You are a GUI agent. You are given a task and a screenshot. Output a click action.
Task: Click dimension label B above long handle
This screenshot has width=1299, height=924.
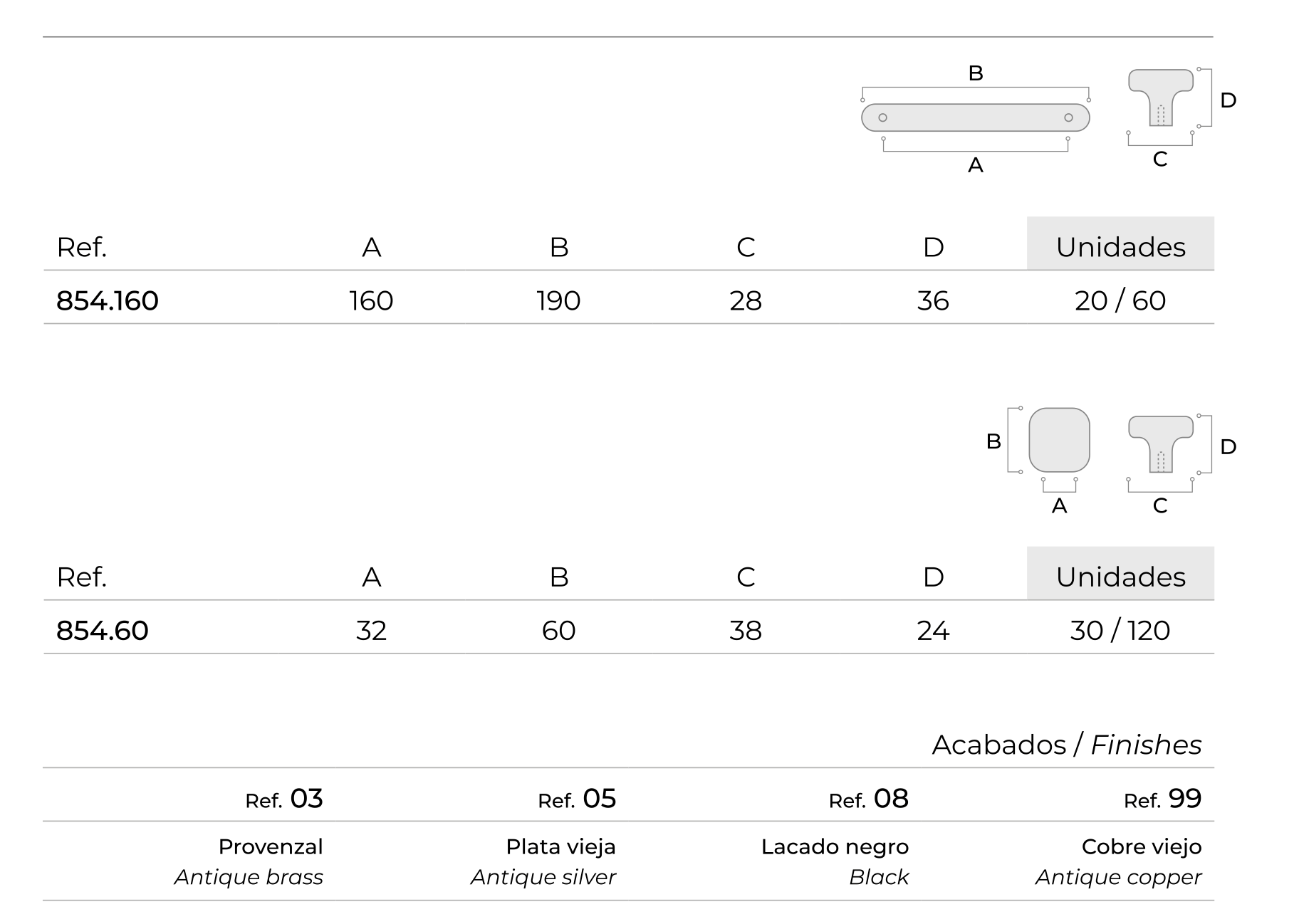click(x=976, y=73)
